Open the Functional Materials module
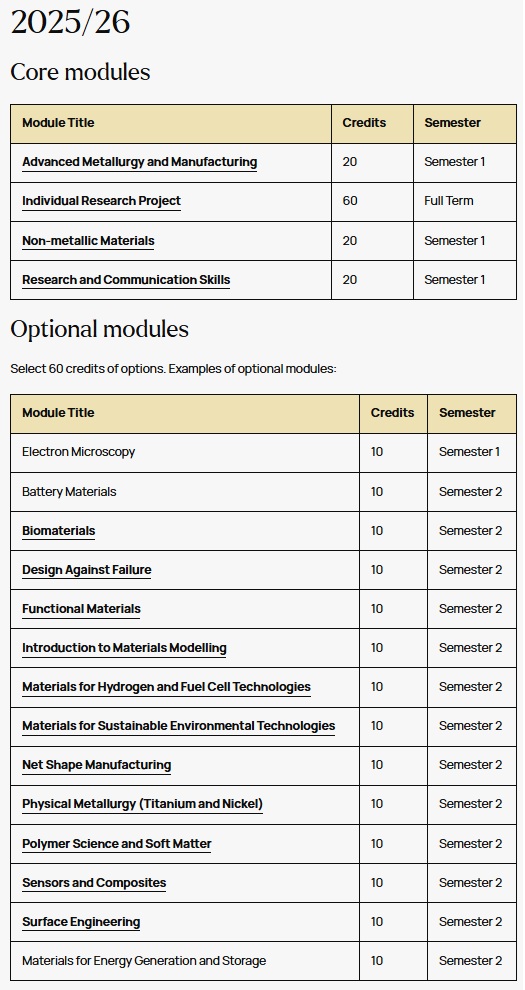The width and height of the screenshot is (525, 990). click(81, 609)
